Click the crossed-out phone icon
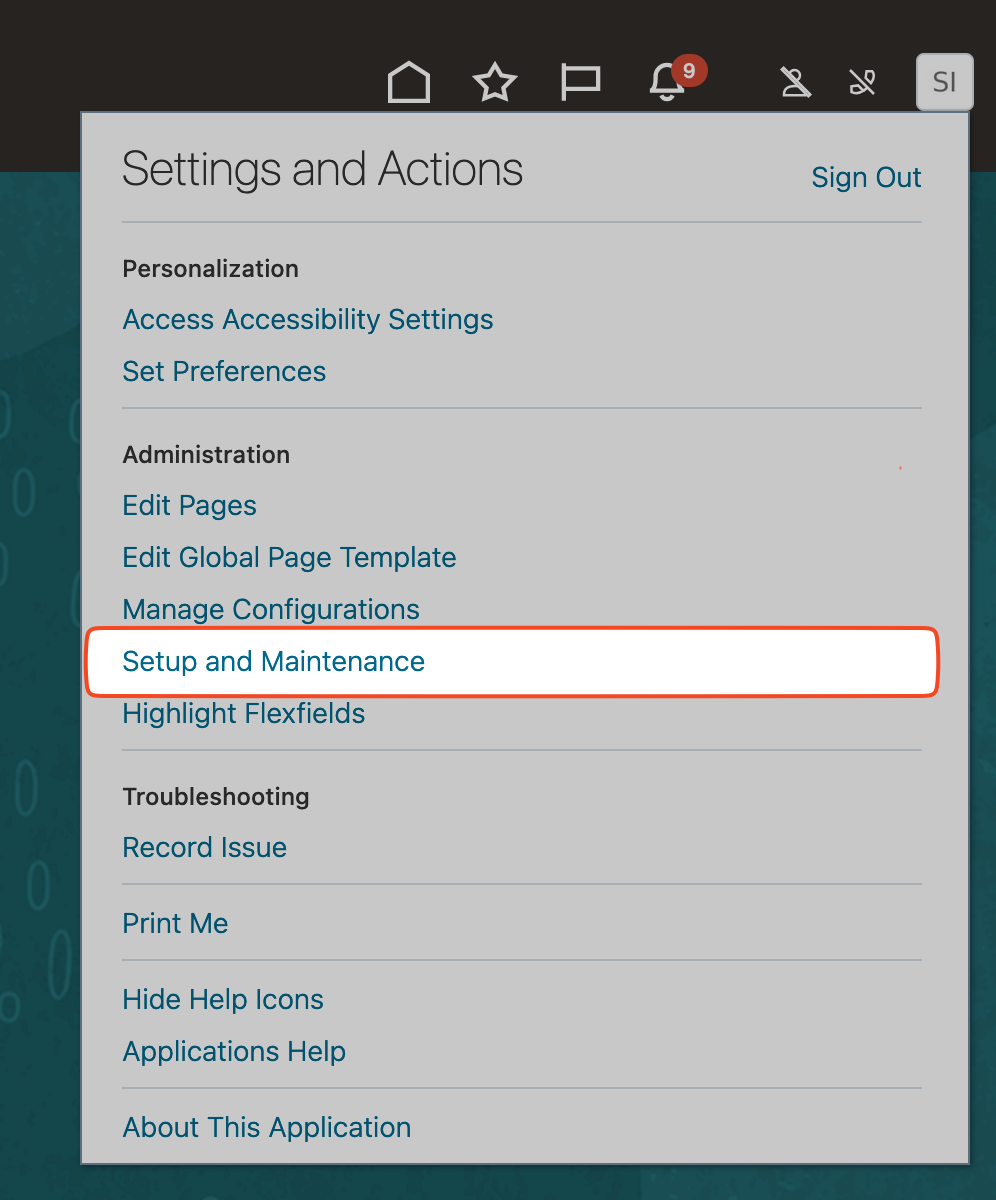Viewport: 996px width, 1200px height. tap(862, 82)
